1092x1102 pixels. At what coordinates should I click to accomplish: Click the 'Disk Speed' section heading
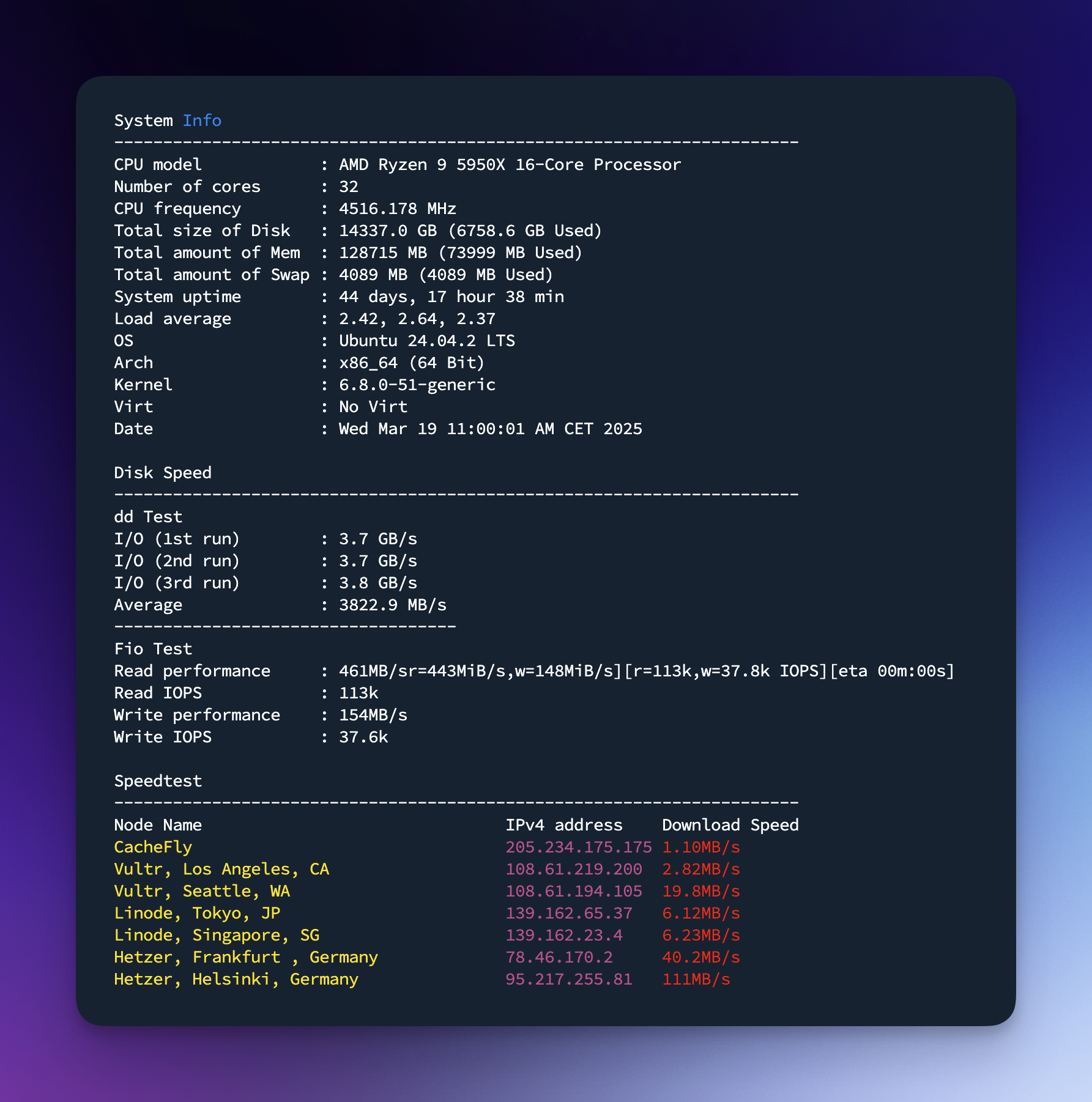click(x=163, y=473)
